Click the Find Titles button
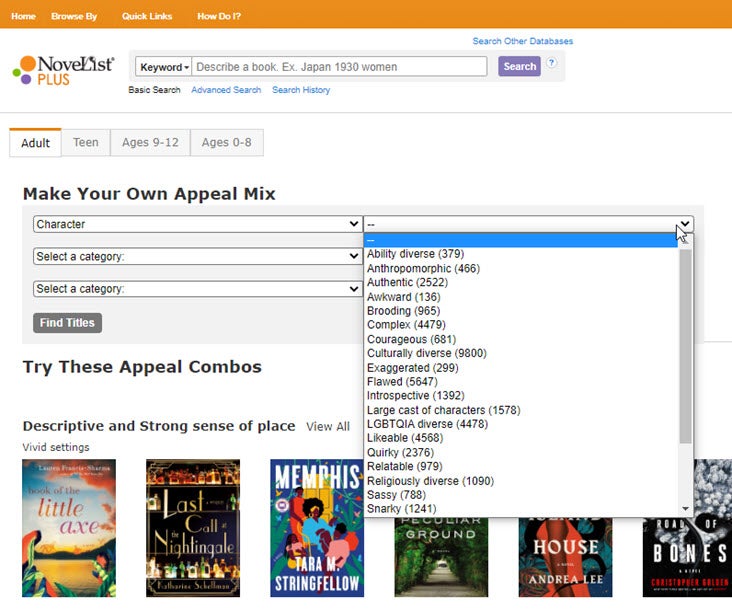This screenshot has width=732, height=611. coord(67,323)
